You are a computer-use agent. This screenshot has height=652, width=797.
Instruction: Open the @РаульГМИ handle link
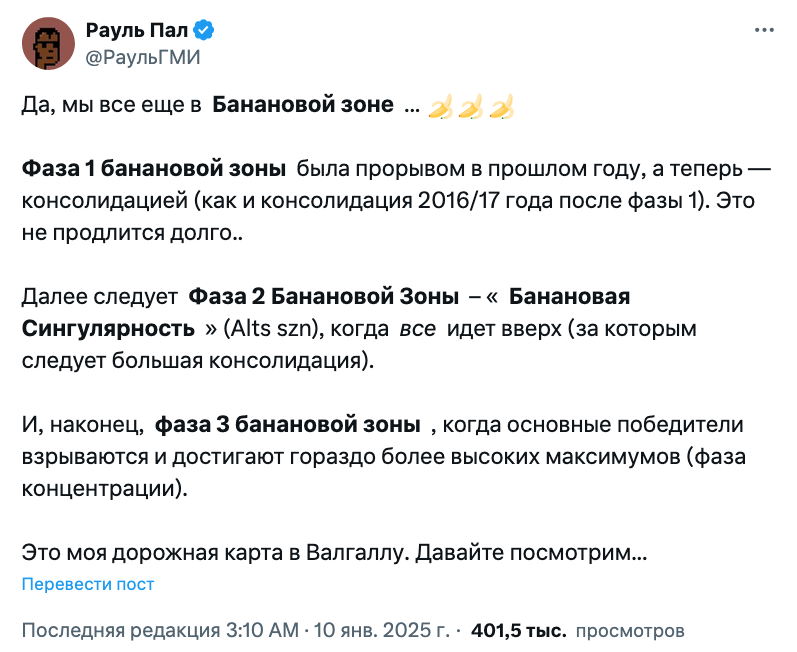point(143,57)
